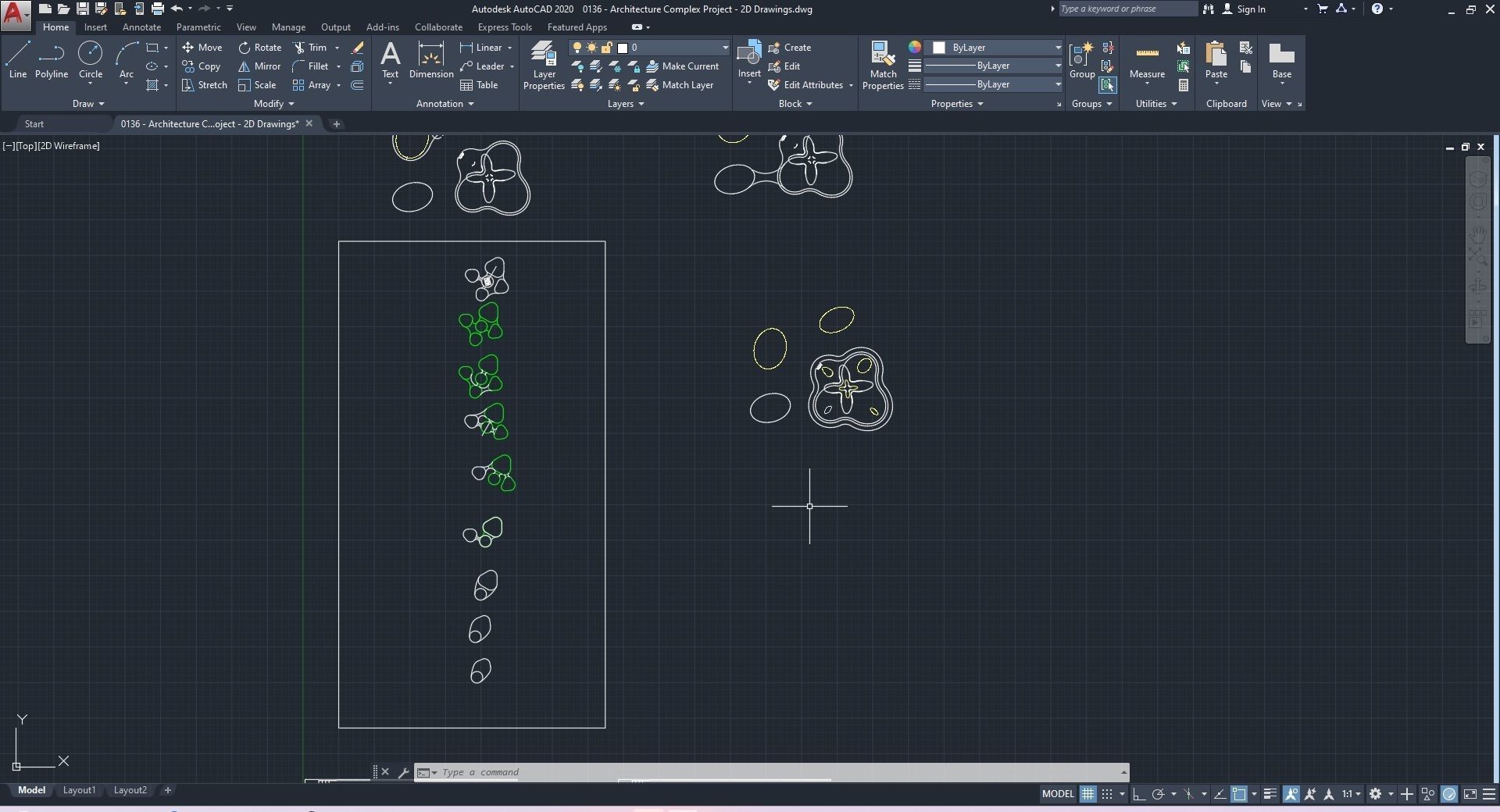
Task: Go to the Parametric ribbon tab
Action: click(x=198, y=27)
